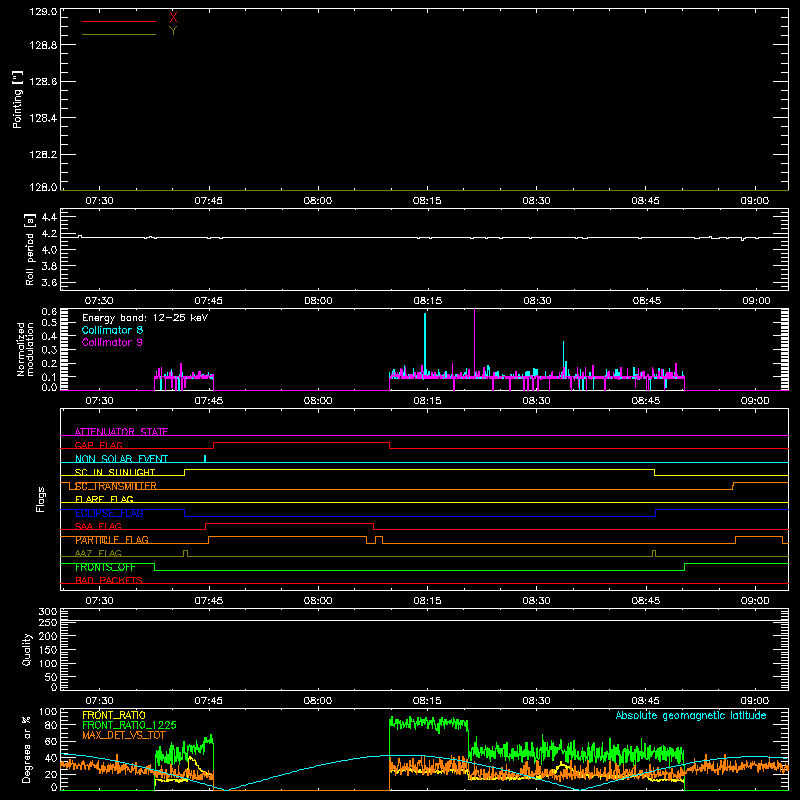800x800 pixels.
Task: Click the PARTICLE_FLAG label
Action: coord(112,540)
